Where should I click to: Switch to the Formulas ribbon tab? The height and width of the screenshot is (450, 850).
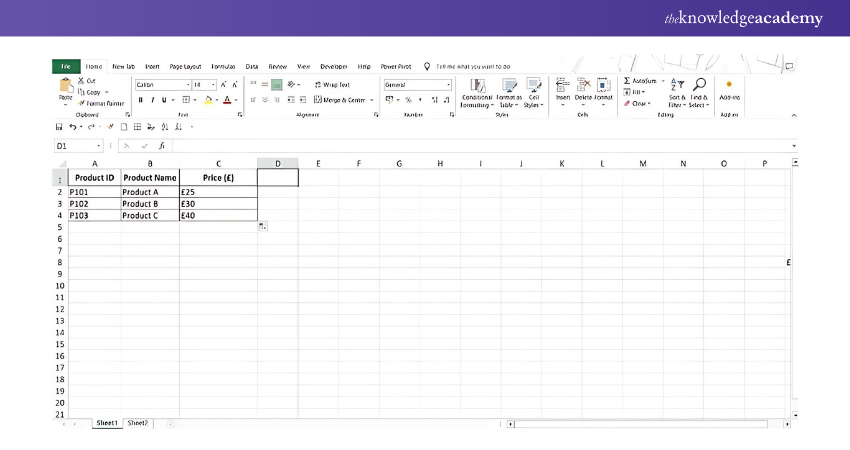(x=223, y=66)
